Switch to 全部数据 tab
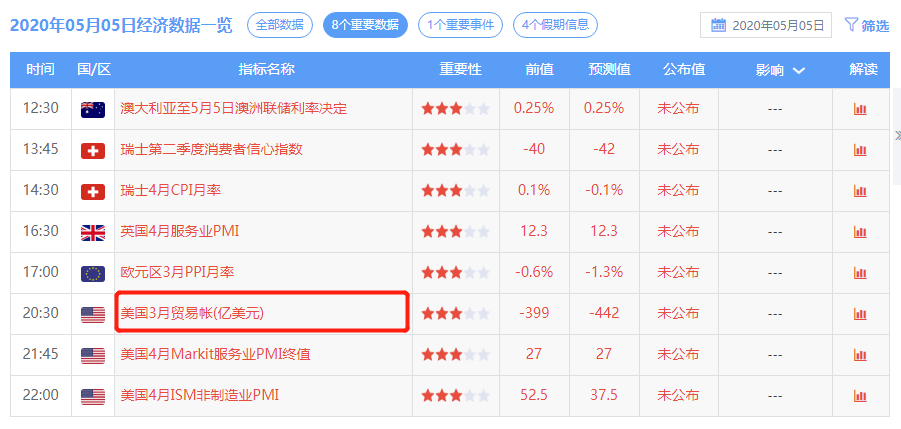 pos(280,25)
